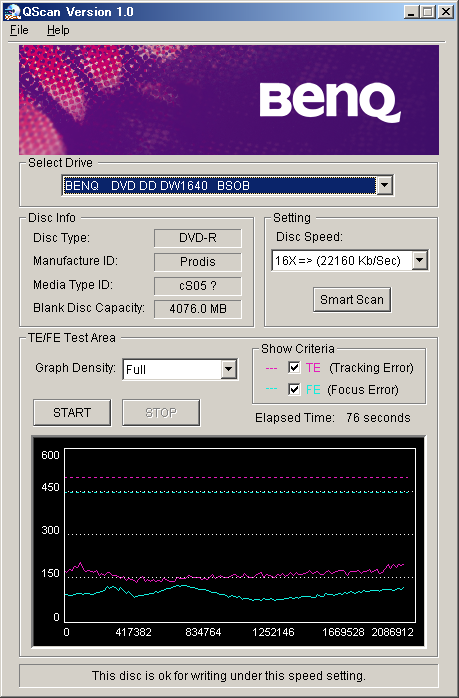This screenshot has height=698, width=459.
Task: Minimize the QScan window
Action: [x=411, y=12]
